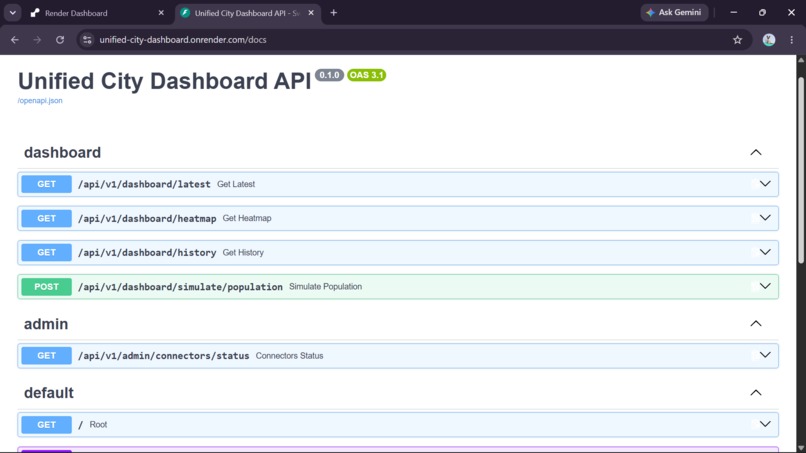Expand the connectors/status endpoint chevron
806x453 pixels.
tap(765, 355)
